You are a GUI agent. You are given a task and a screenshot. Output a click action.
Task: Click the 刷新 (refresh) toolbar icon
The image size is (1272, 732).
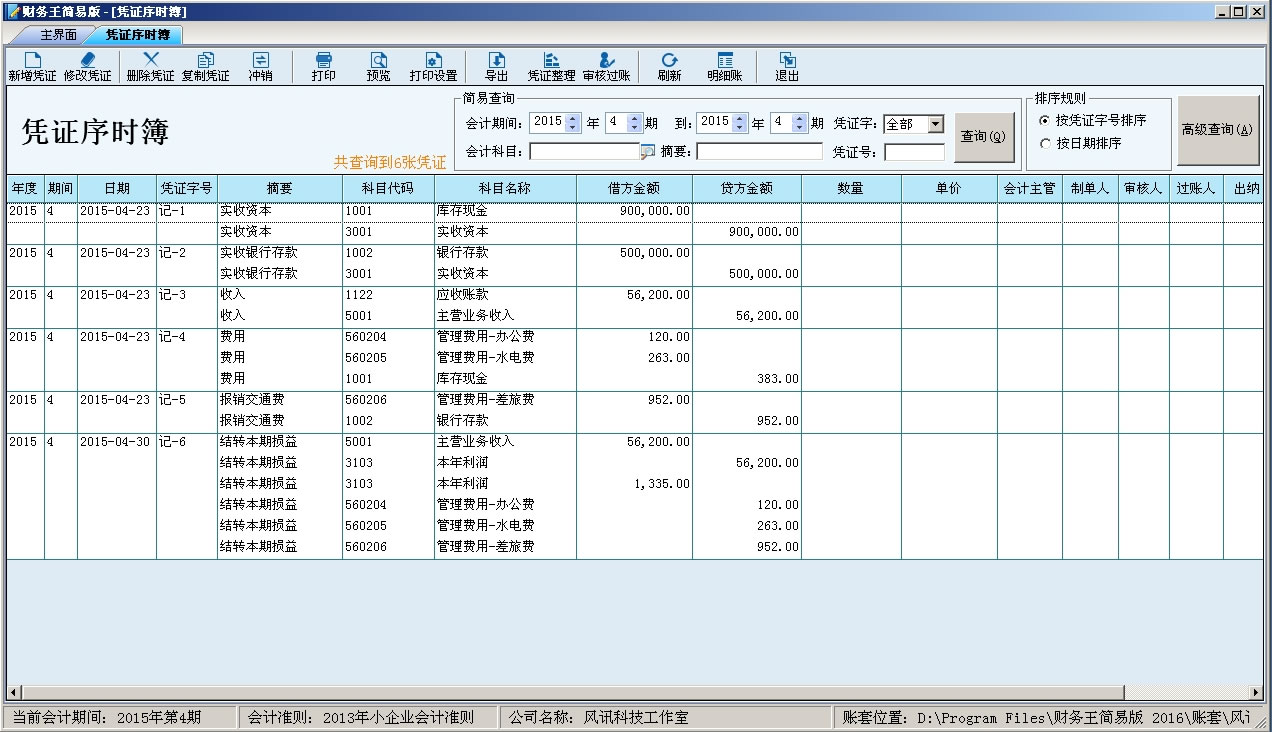(x=669, y=67)
